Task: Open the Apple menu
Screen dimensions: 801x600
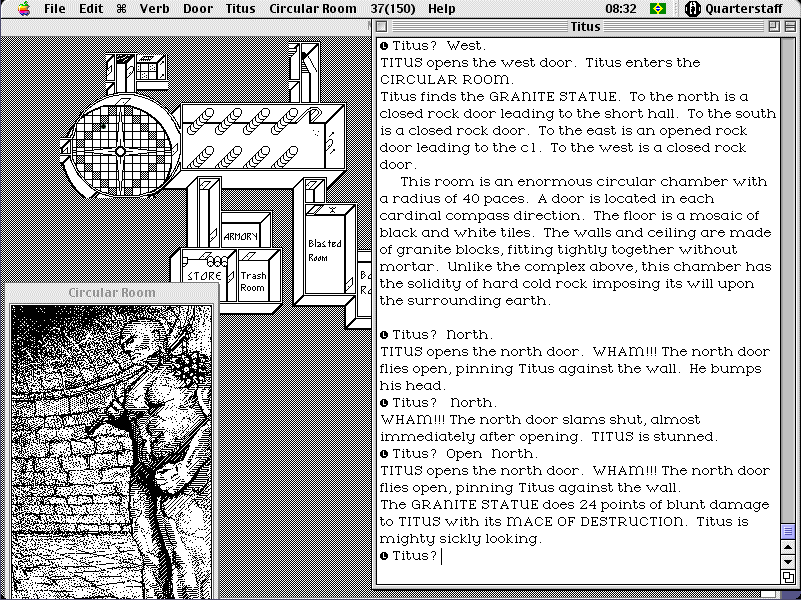Action: tap(23, 9)
